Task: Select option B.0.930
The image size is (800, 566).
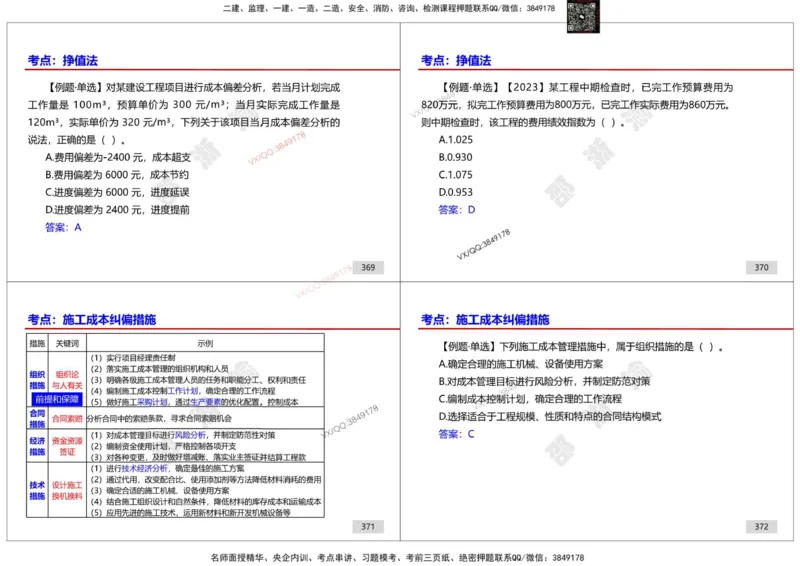Action: 456,157
